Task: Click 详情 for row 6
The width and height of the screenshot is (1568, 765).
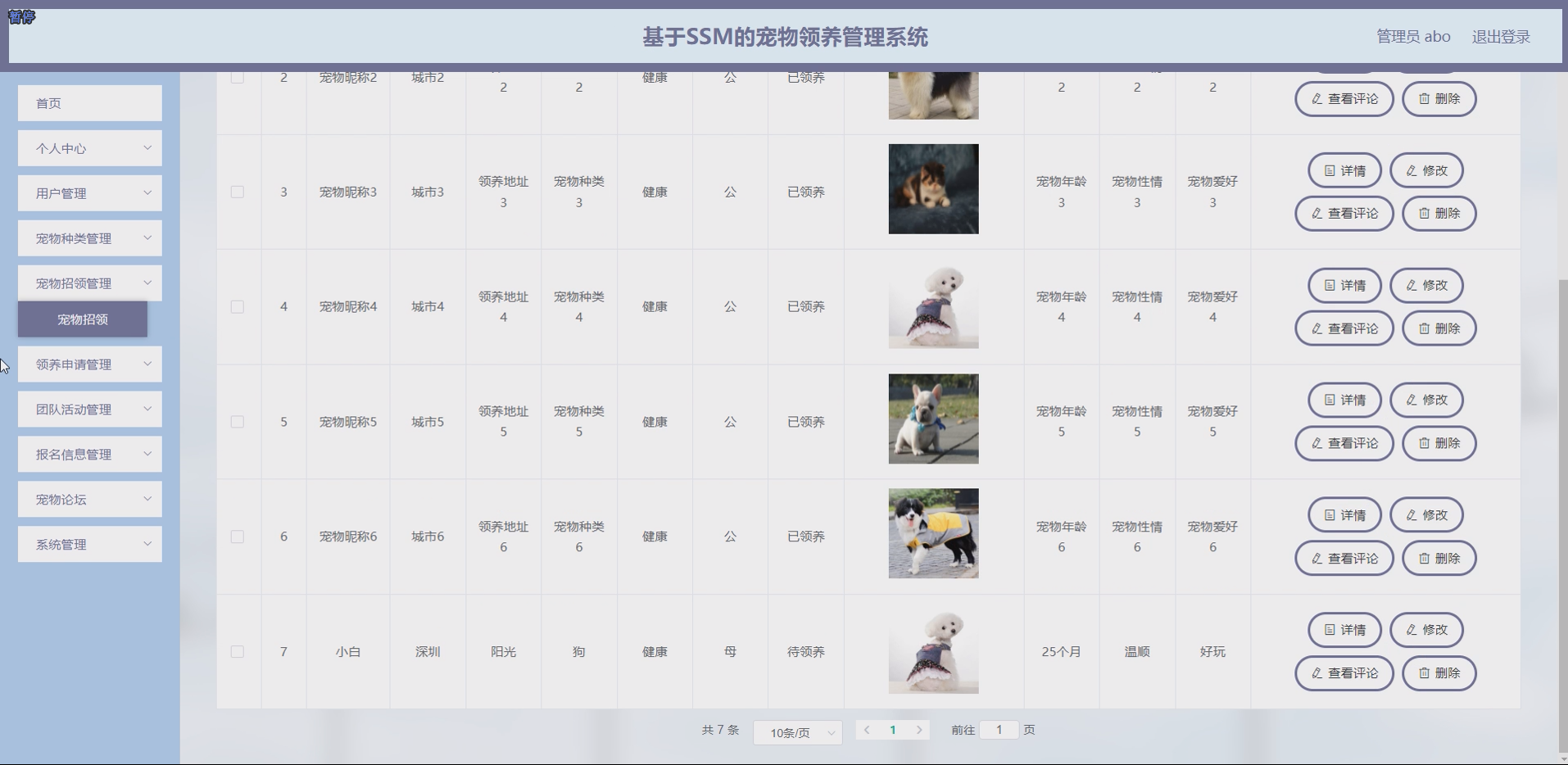Action: point(1344,515)
